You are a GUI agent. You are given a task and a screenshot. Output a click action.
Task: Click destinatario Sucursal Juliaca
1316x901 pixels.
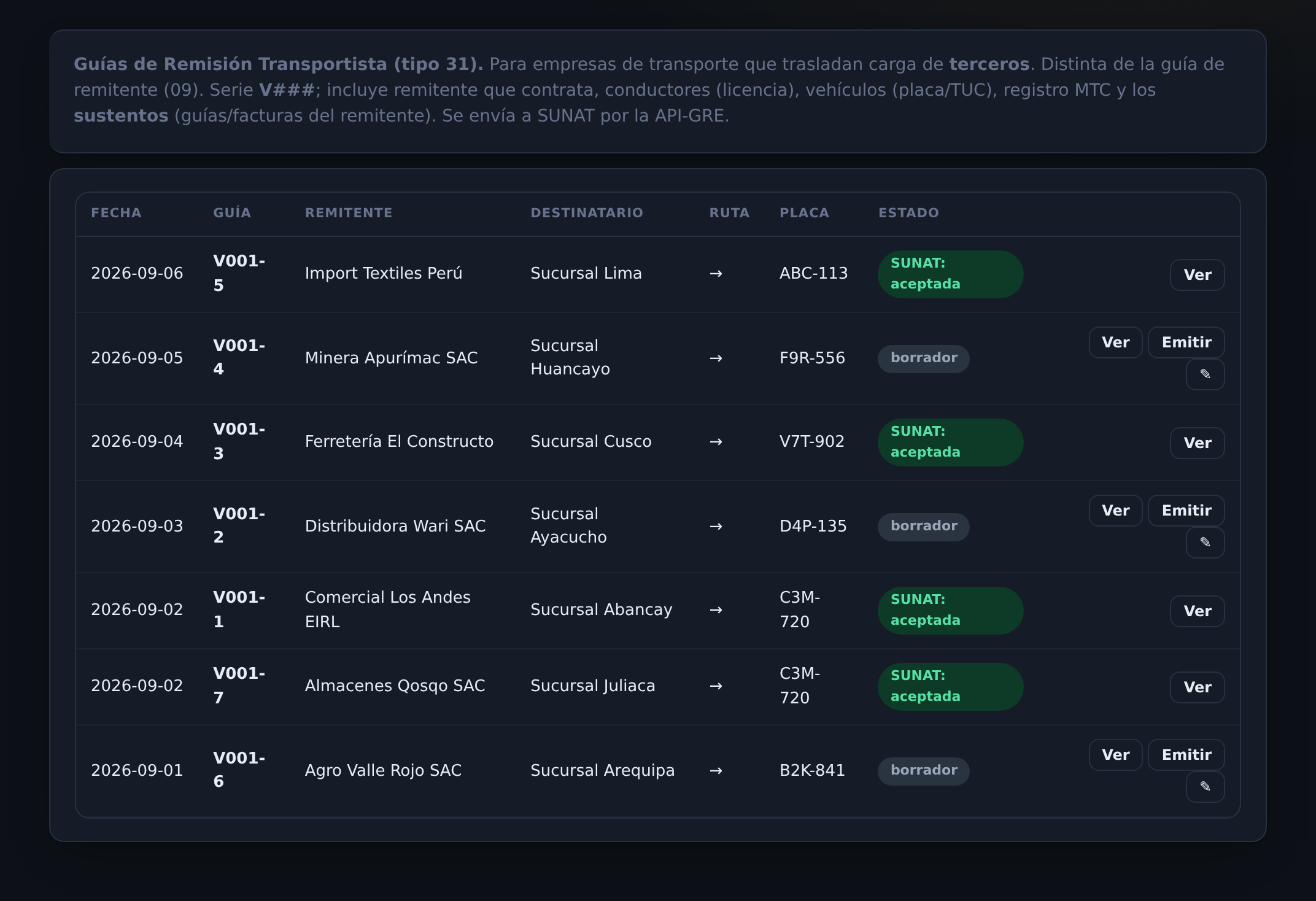point(593,686)
